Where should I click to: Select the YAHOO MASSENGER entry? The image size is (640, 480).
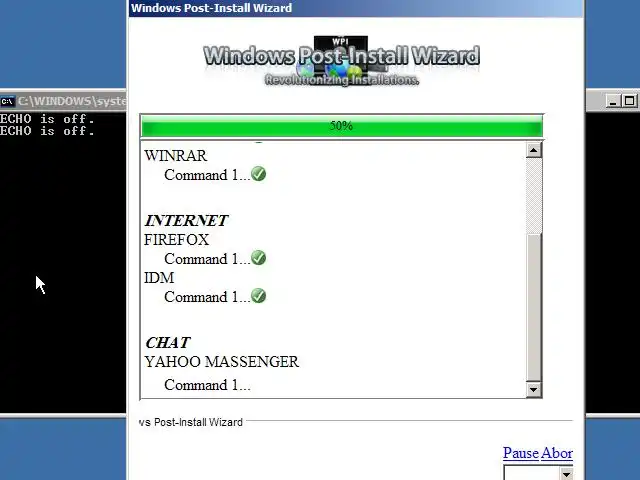[221, 362]
